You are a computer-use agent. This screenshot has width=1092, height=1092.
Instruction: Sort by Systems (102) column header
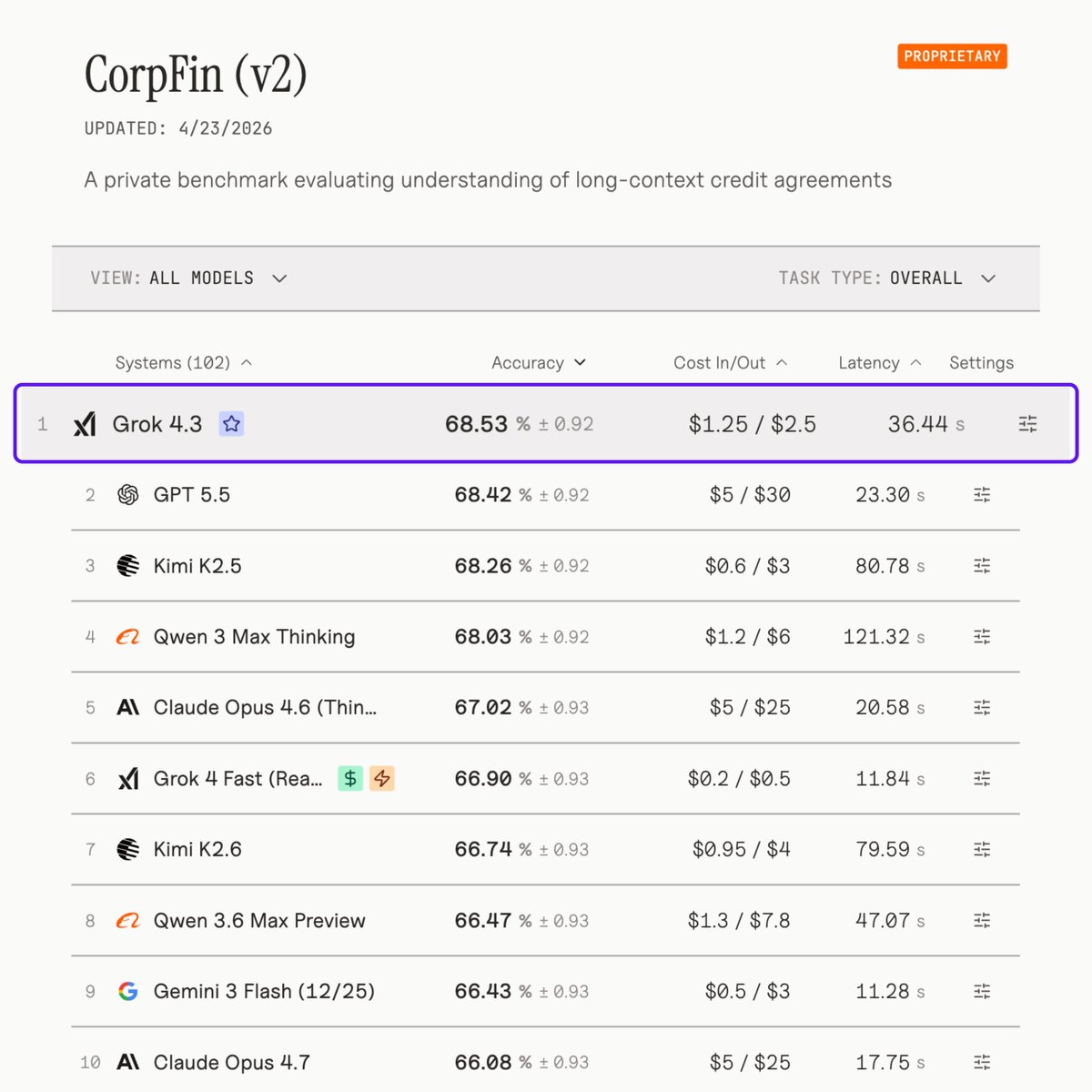[183, 363]
